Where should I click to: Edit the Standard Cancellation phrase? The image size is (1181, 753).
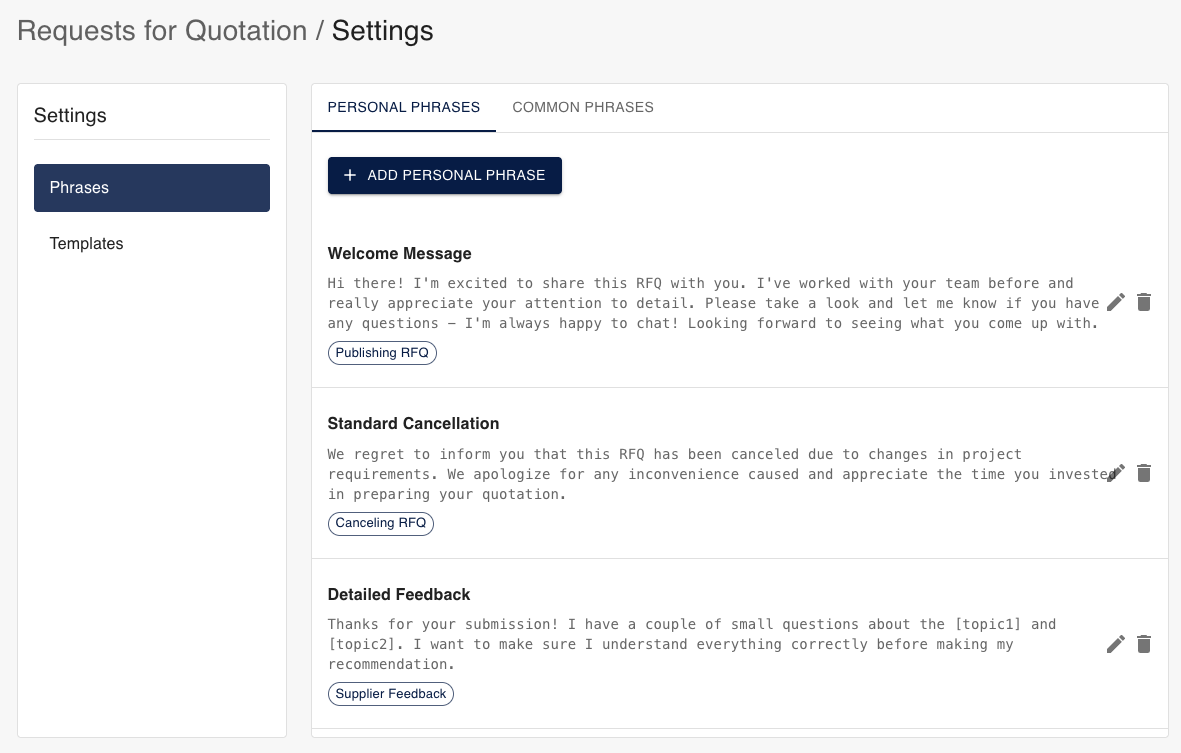[x=1115, y=474]
